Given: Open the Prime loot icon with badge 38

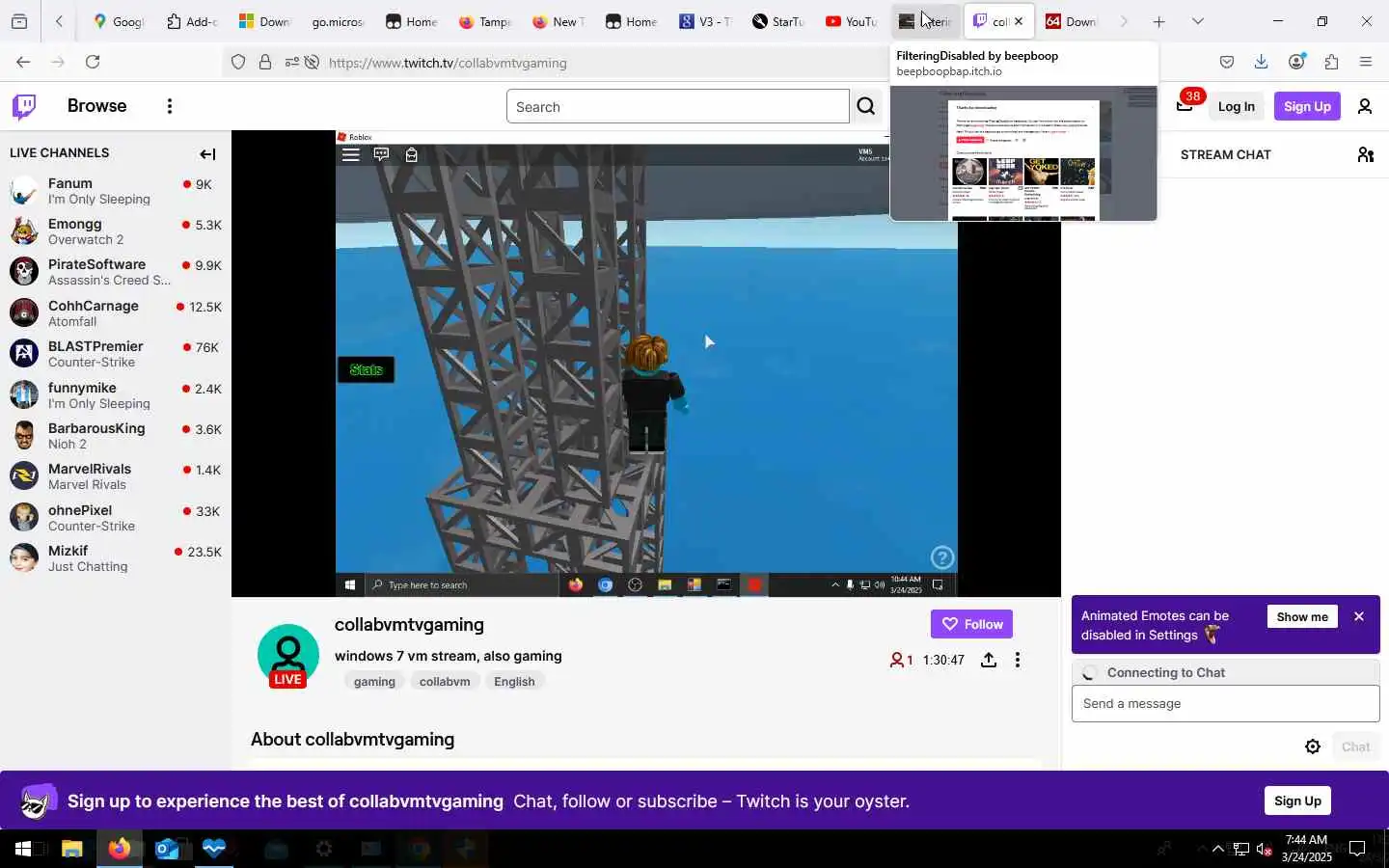Looking at the screenshot, I should click(x=1185, y=105).
